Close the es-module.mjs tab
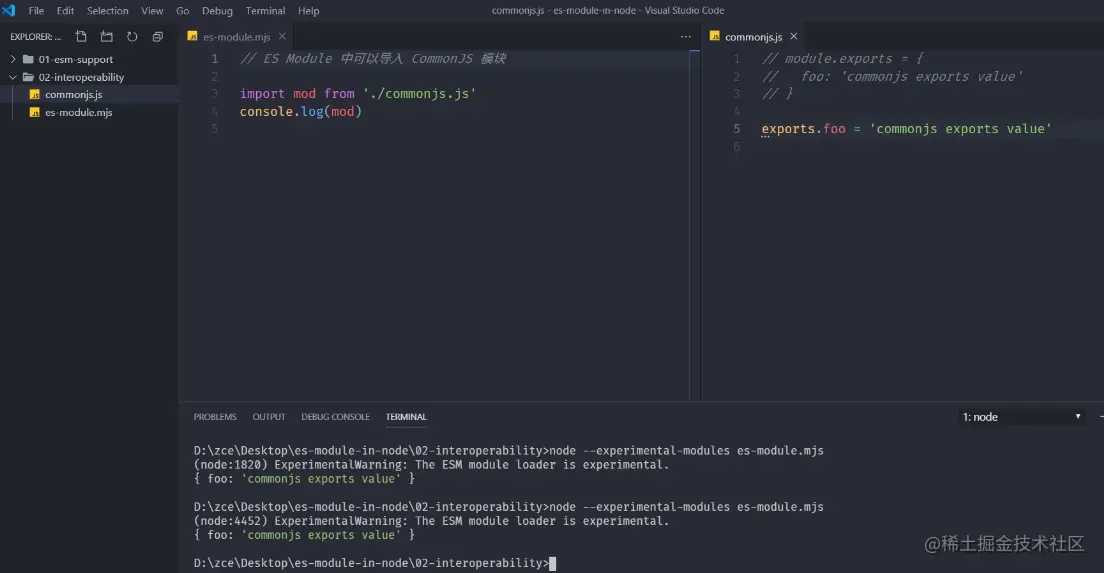The width and height of the screenshot is (1104, 573). point(282,36)
